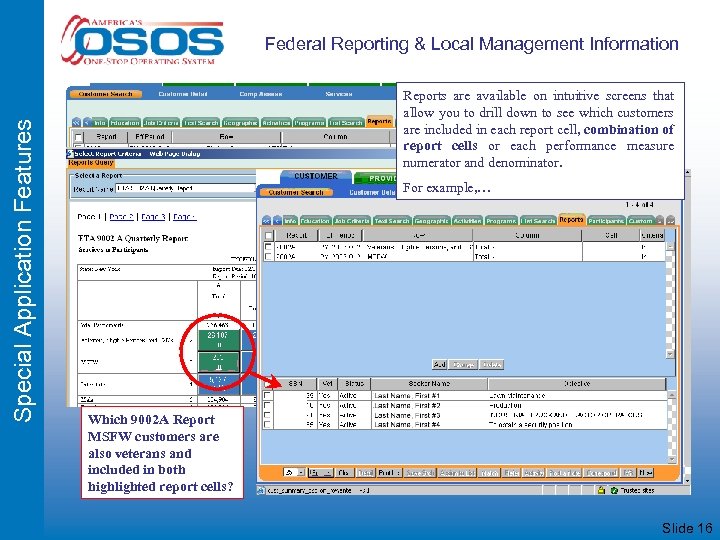Click the lock icon in the status bar
Viewport: 720px width, 540px height.
tap(601, 490)
